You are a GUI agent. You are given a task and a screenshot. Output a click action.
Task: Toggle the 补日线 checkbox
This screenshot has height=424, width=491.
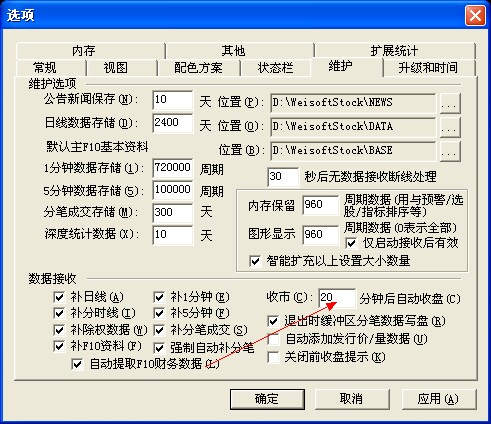(59, 297)
